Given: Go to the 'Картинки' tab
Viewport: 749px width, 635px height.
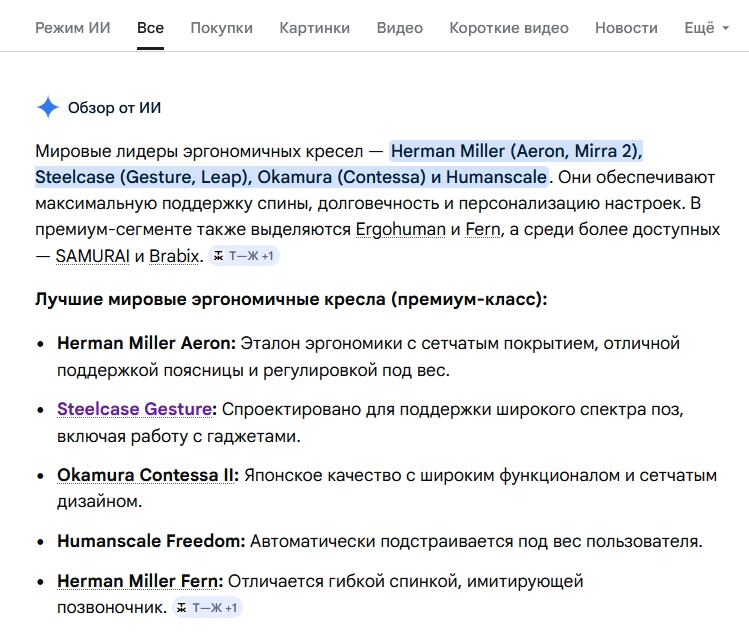Looking at the screenshot, I should [x=314, y=28].
